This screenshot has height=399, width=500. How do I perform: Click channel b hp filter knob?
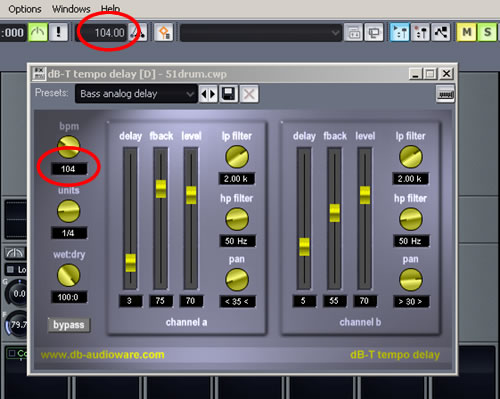411,219
